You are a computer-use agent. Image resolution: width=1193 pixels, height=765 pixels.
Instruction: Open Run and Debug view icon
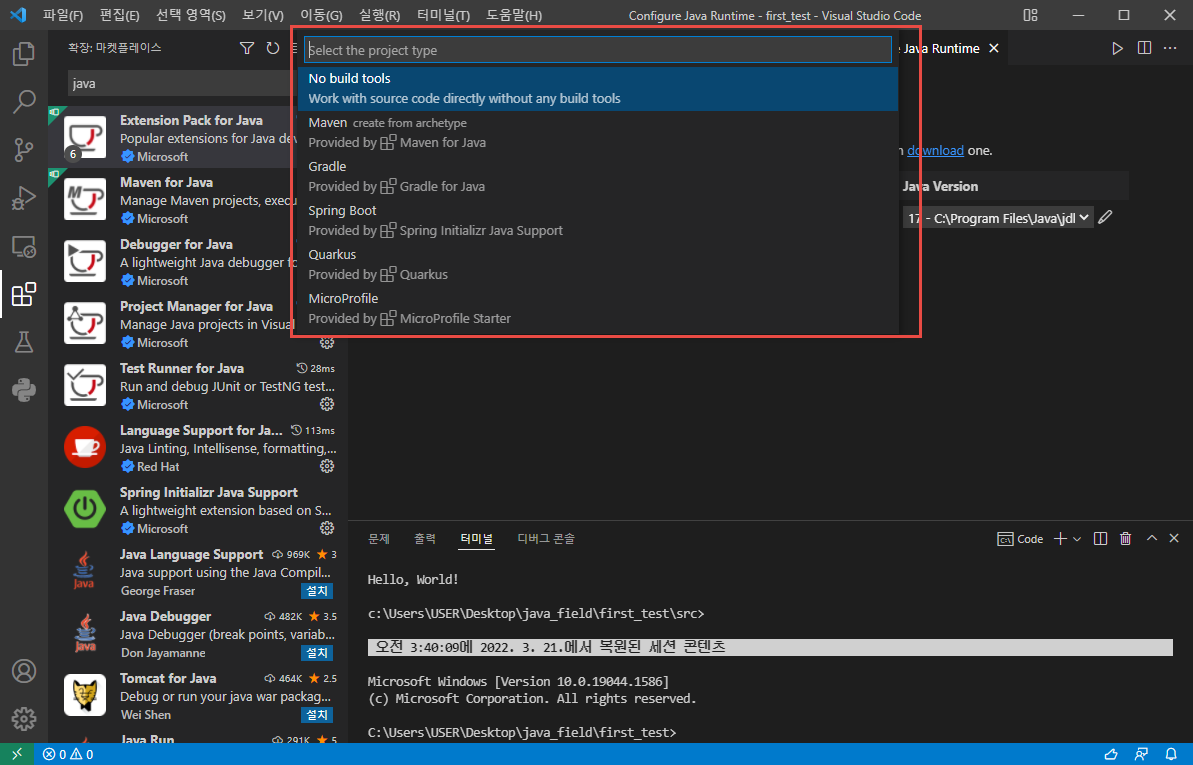[24, 198]
